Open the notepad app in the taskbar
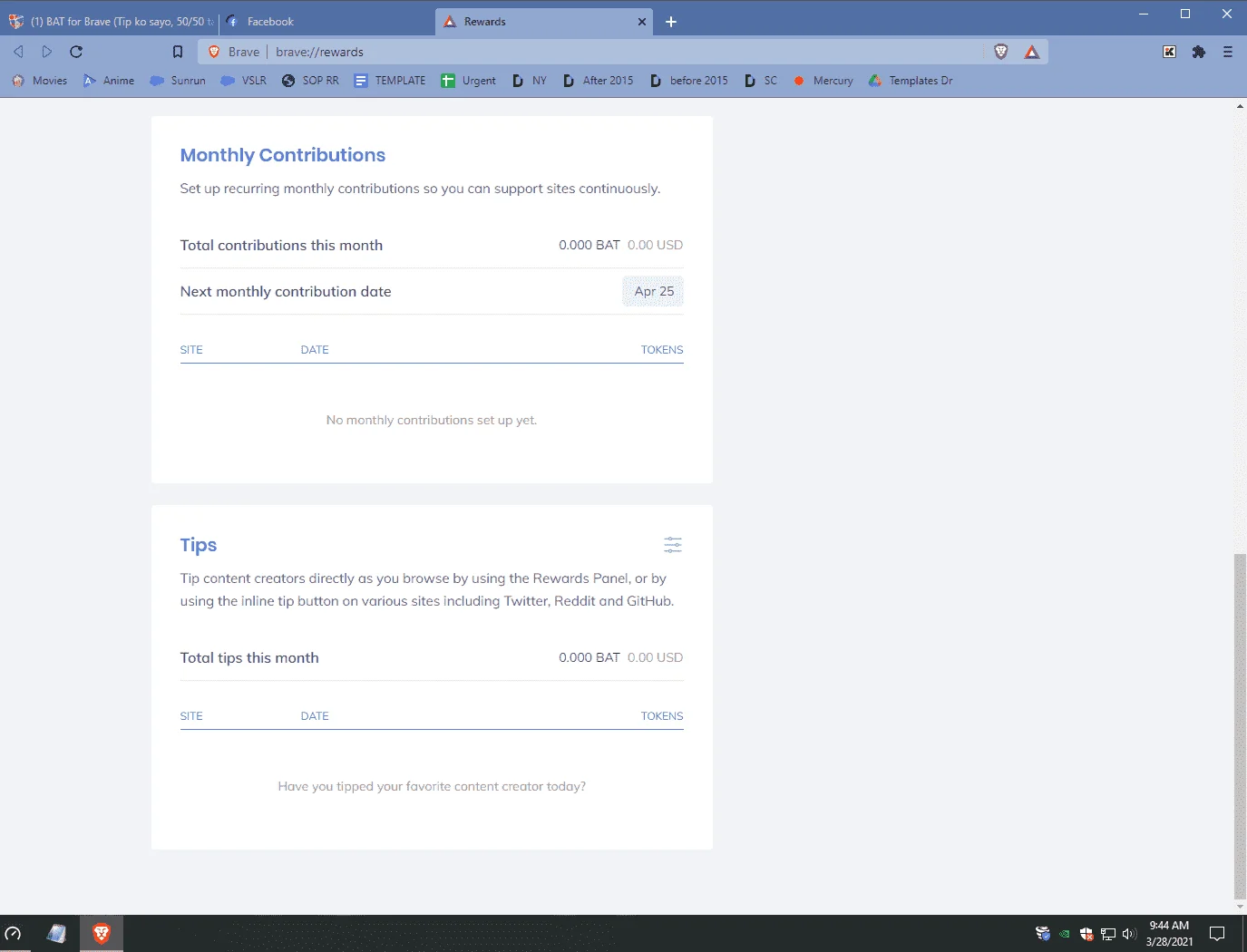The width and height of the screenshot is (1247, 952). [57, 933]
